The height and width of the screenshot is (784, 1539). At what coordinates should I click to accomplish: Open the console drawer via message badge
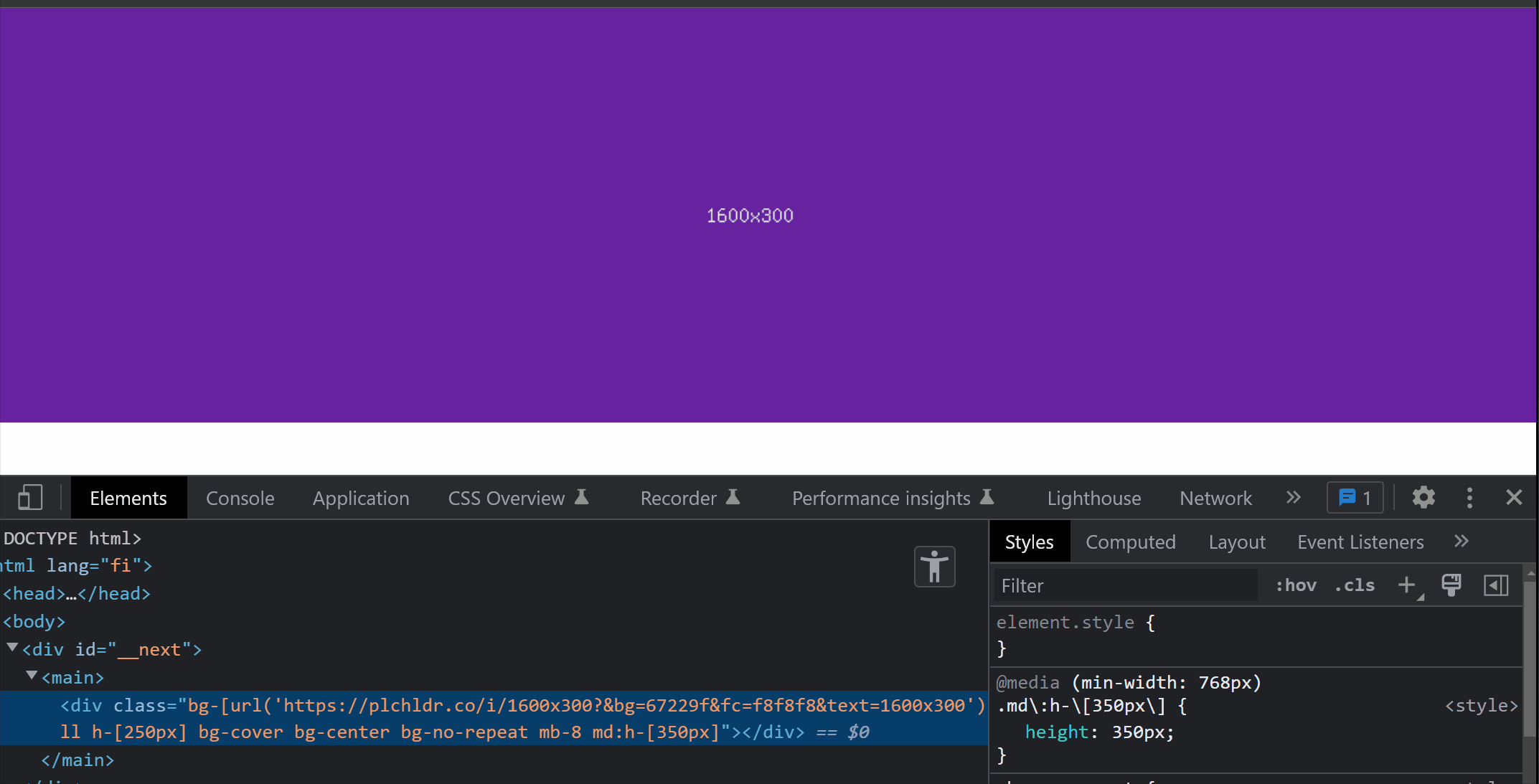click(x=1355, y=497)
